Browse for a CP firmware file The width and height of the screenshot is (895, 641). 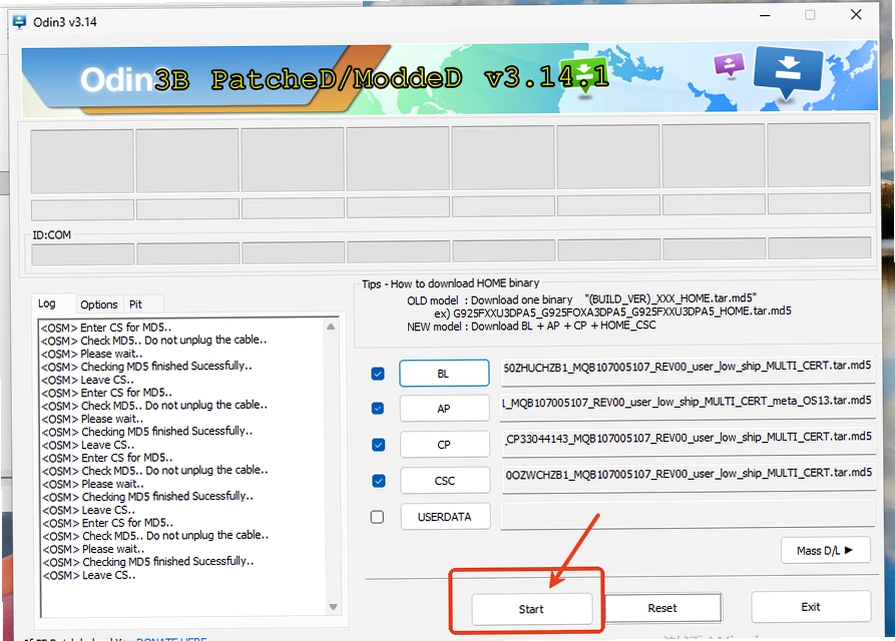(445, 445)
